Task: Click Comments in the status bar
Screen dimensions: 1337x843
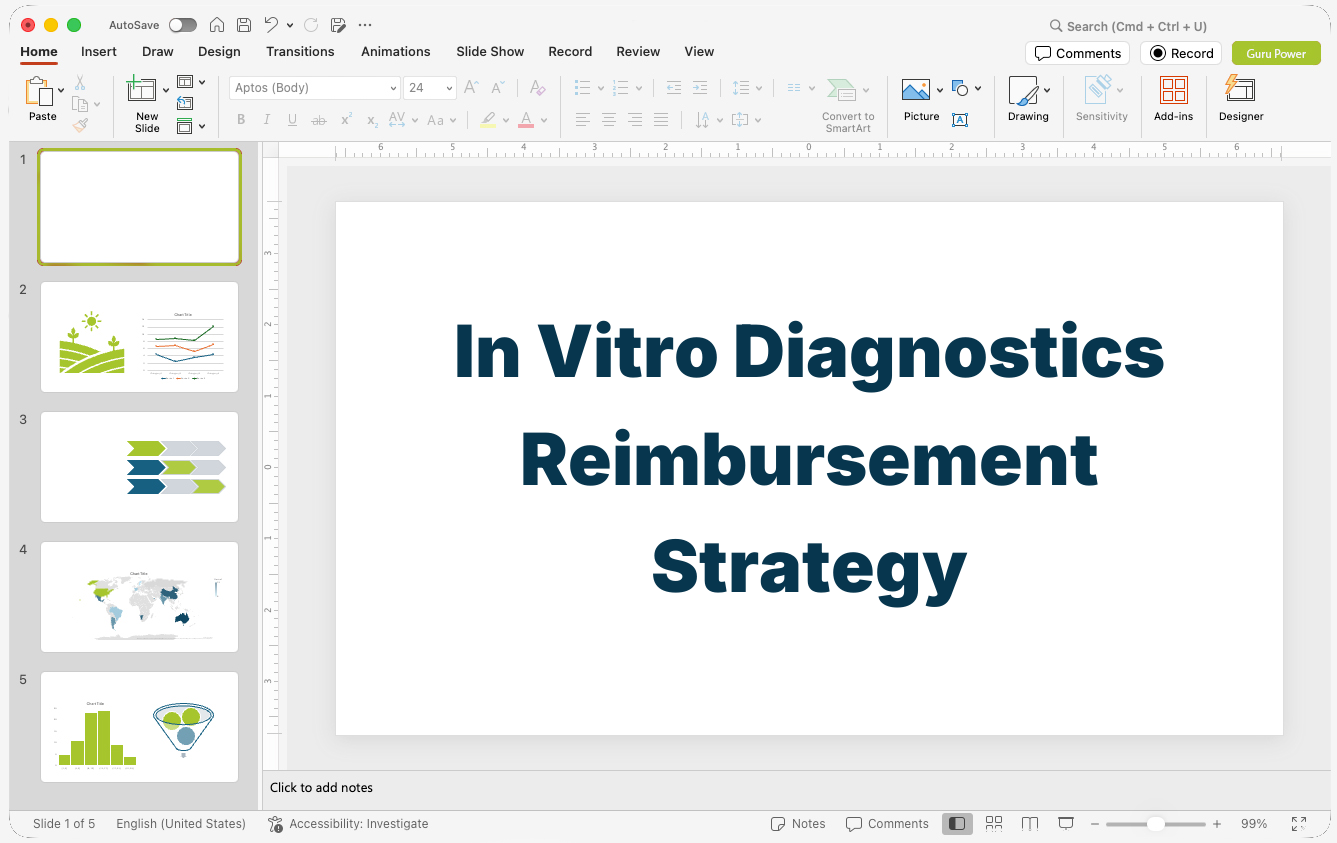Action: click(x=887, y=824)
